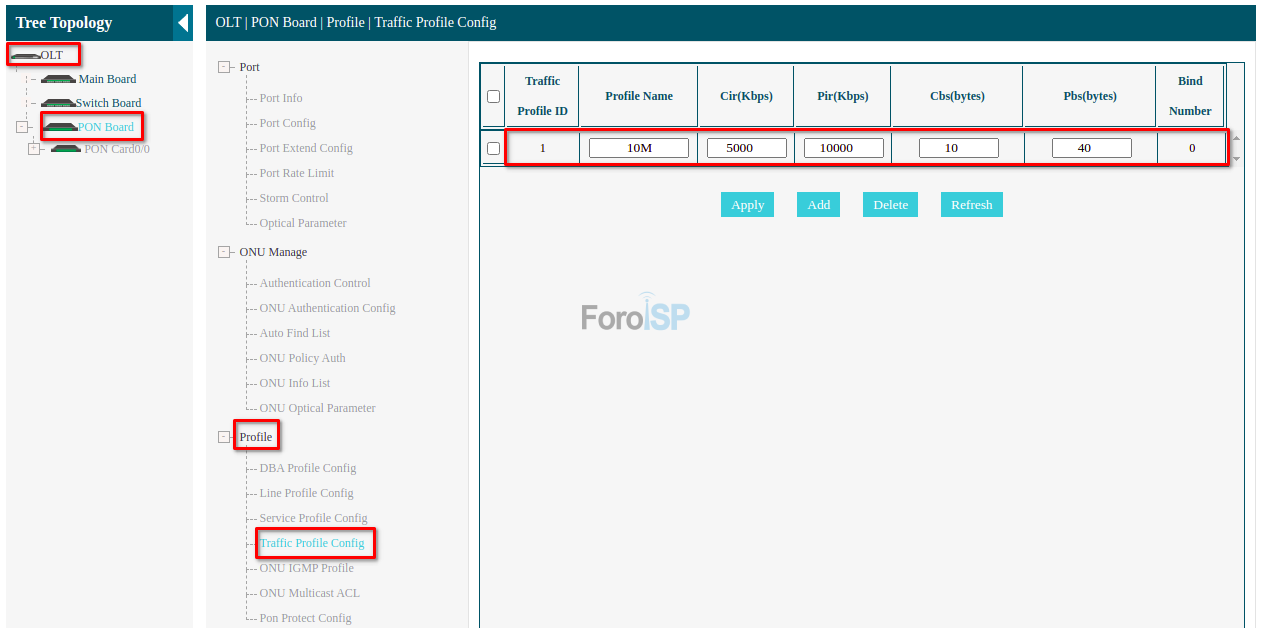This screenshot has width=1273, height=628.
Task: Open Line Profile Config page
Action: 306,493
